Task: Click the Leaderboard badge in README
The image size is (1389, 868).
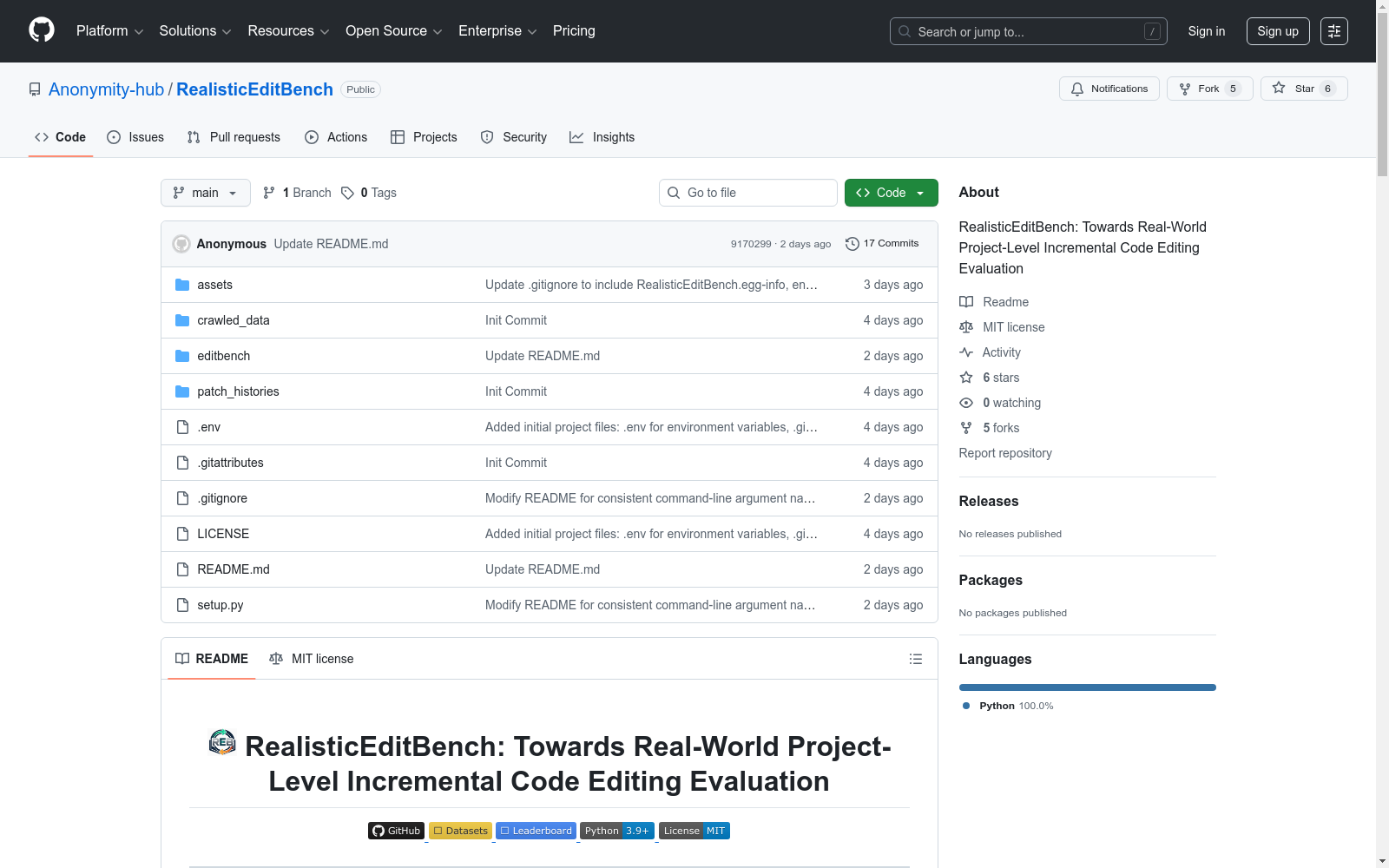Action: pos(537,831)
